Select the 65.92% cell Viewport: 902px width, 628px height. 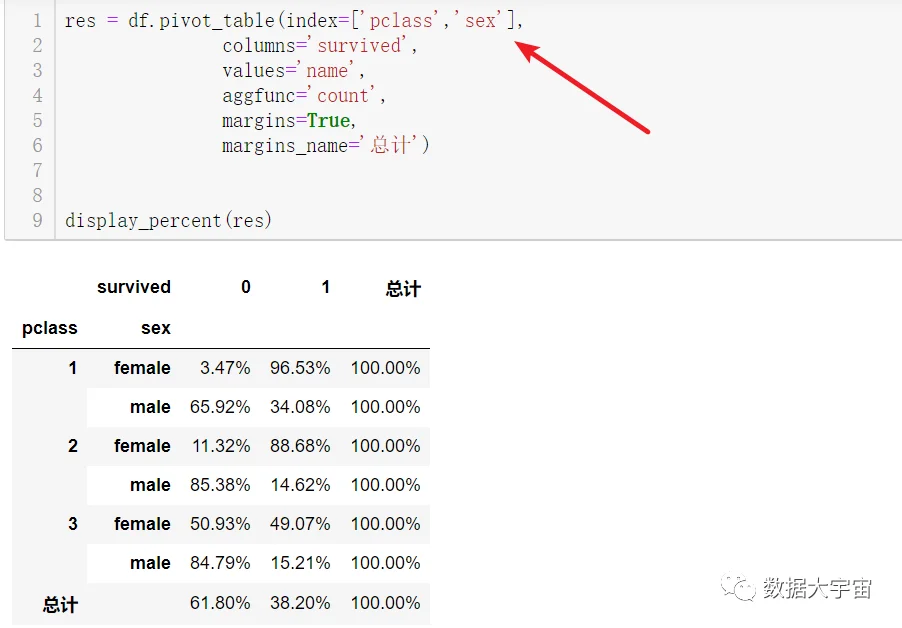(220, 407)
